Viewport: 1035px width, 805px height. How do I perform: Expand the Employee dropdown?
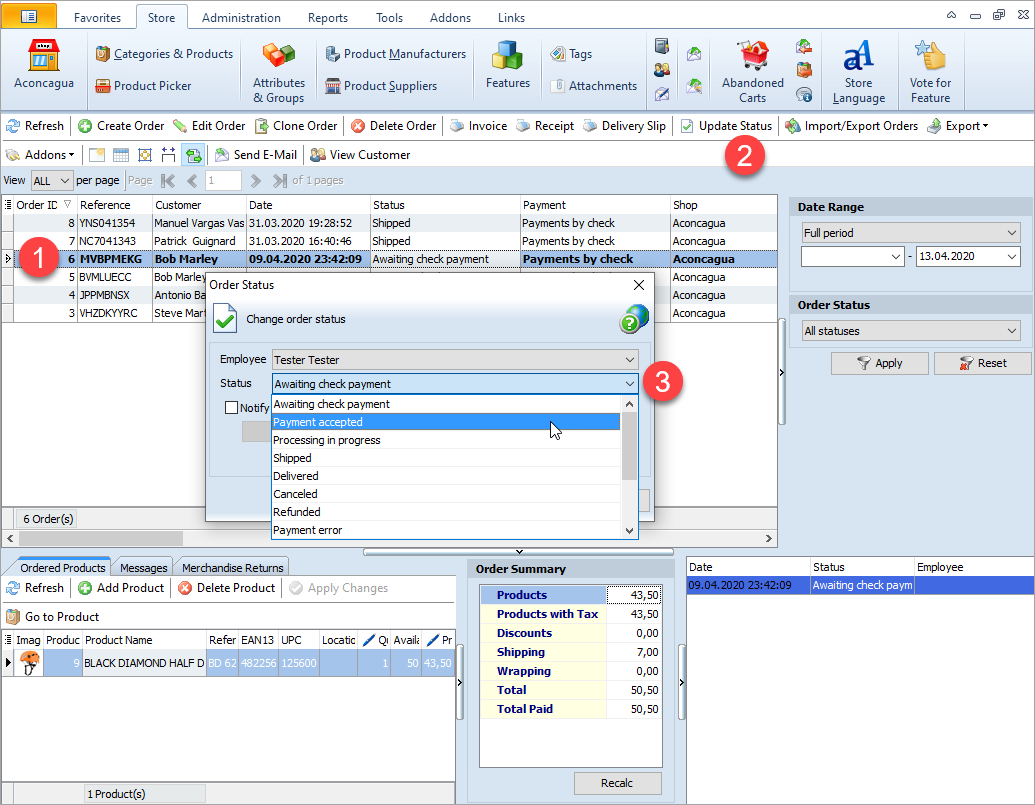point(629,359)
